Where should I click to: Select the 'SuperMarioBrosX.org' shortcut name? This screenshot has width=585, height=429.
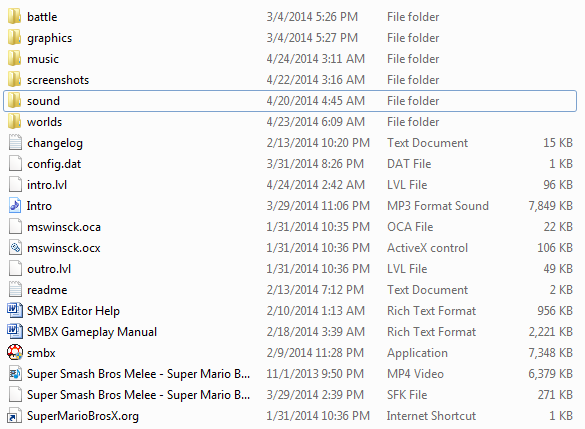(x=83, y=416)
